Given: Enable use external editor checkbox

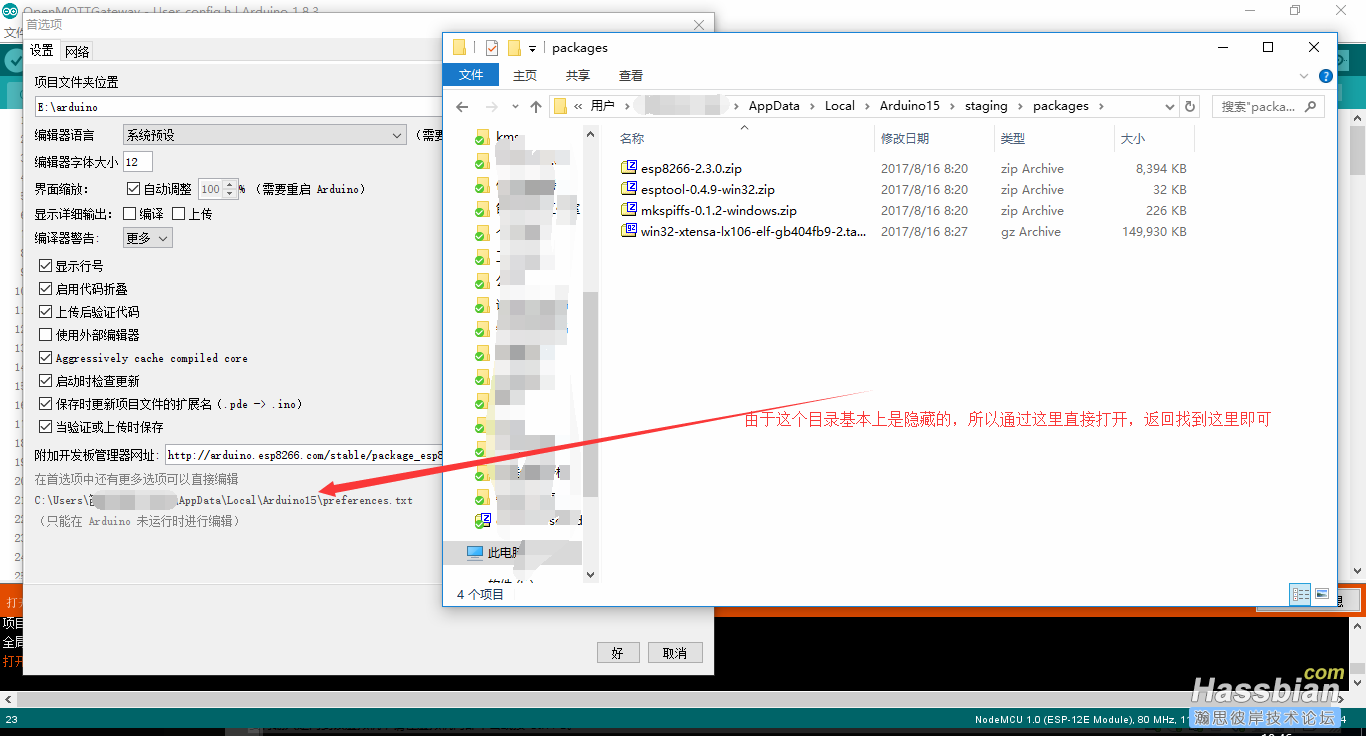Looking at the screenshot, I should pos(45,335).
